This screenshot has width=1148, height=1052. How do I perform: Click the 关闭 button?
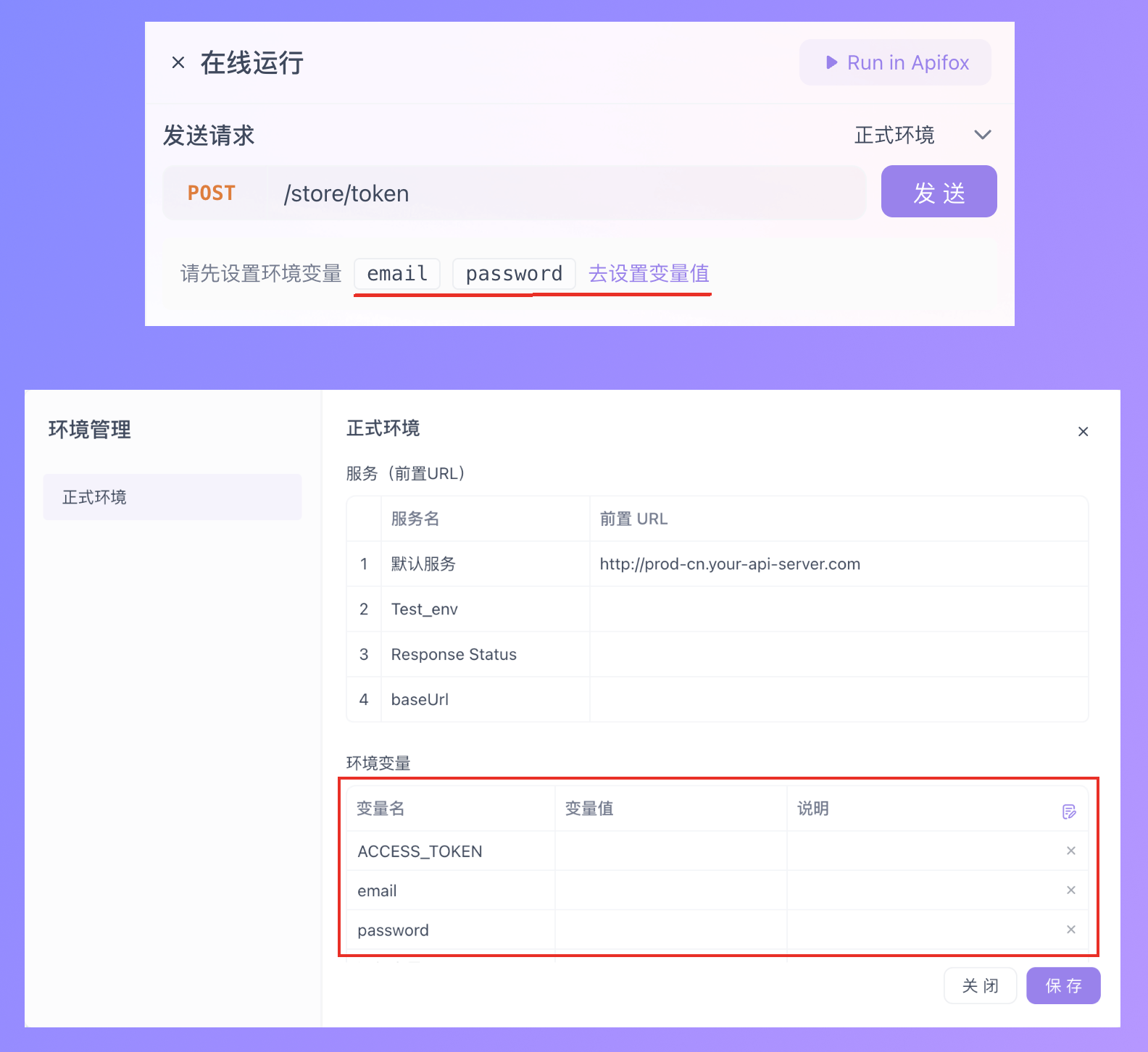tap(980, 986)
